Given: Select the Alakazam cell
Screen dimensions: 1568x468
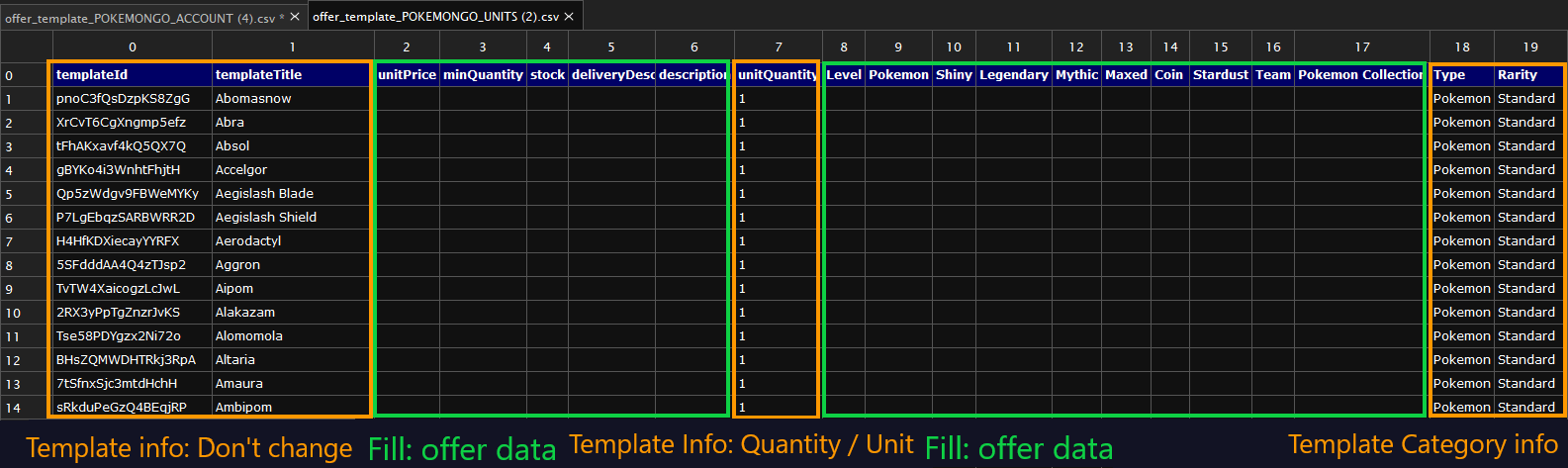Looking at the screenshot, I should (292, 313).
